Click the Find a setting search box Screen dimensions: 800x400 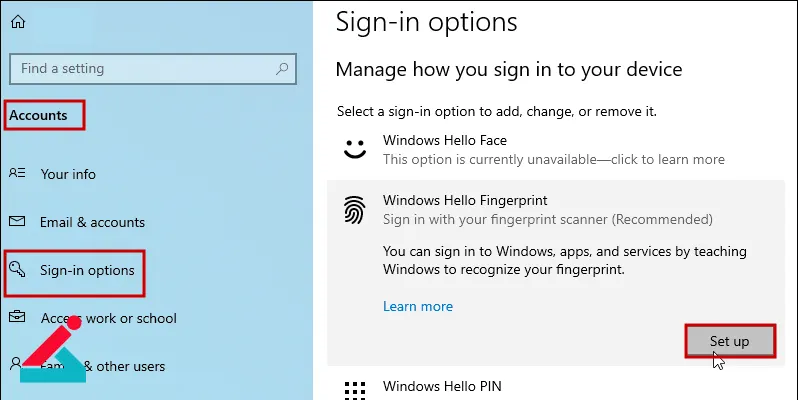point(153,68)
